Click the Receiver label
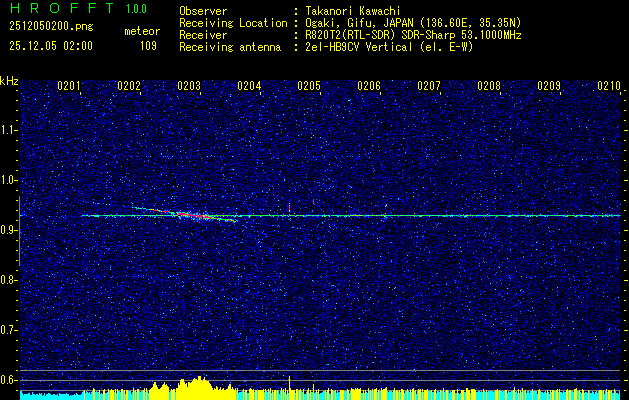The width and height of the screenshot is (629, 400). click(203, 35)
